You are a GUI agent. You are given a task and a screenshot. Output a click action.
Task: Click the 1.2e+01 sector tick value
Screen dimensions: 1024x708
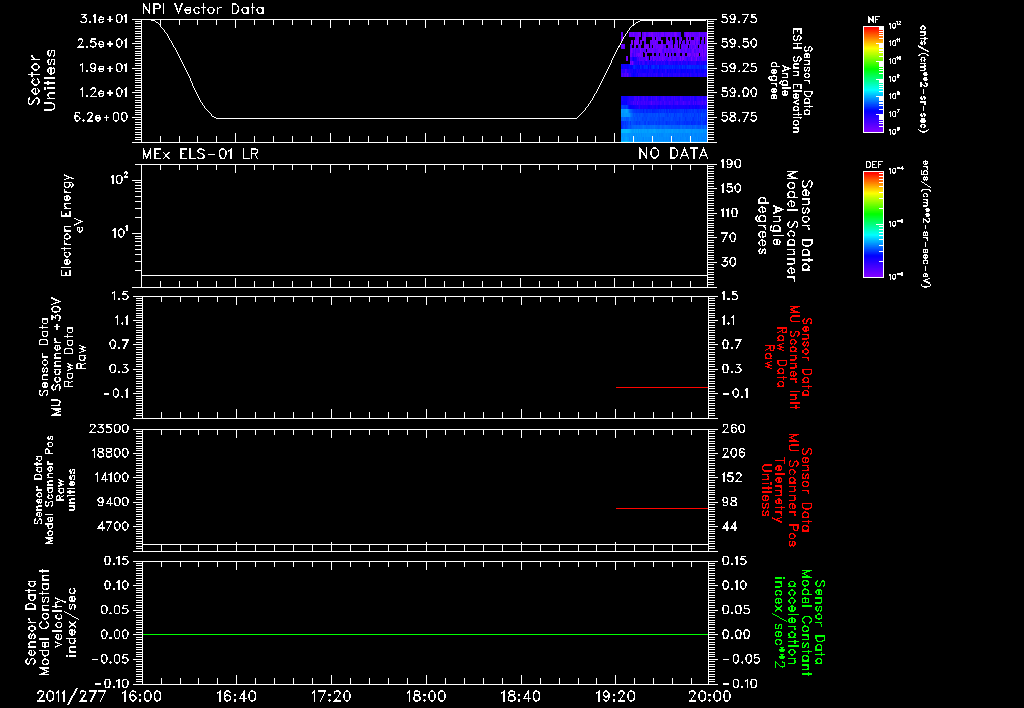point(104,93)
